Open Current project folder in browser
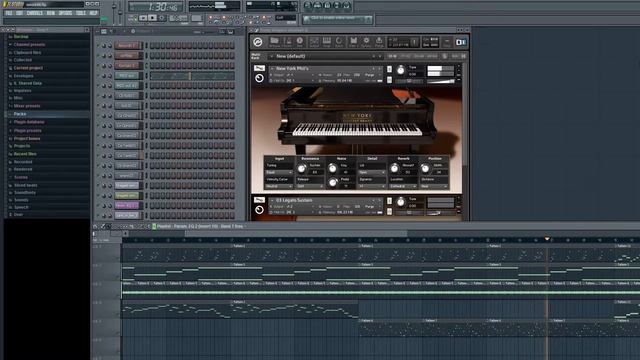 click(28, 68)
